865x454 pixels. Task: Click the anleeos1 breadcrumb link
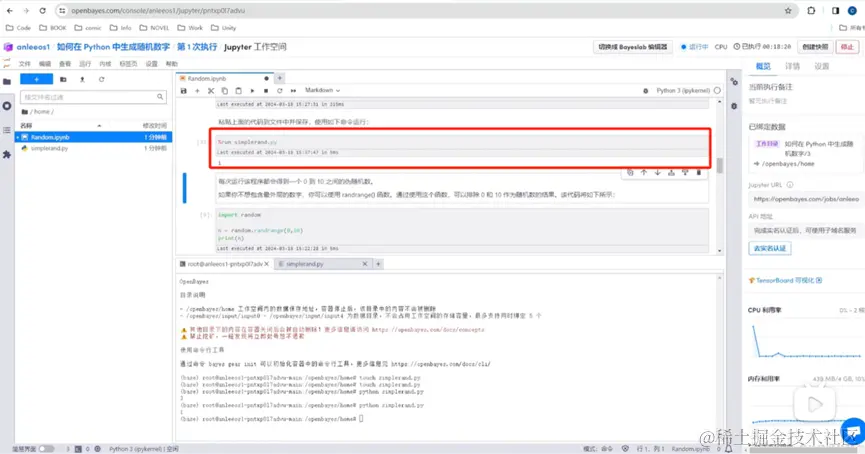(33, 47)
